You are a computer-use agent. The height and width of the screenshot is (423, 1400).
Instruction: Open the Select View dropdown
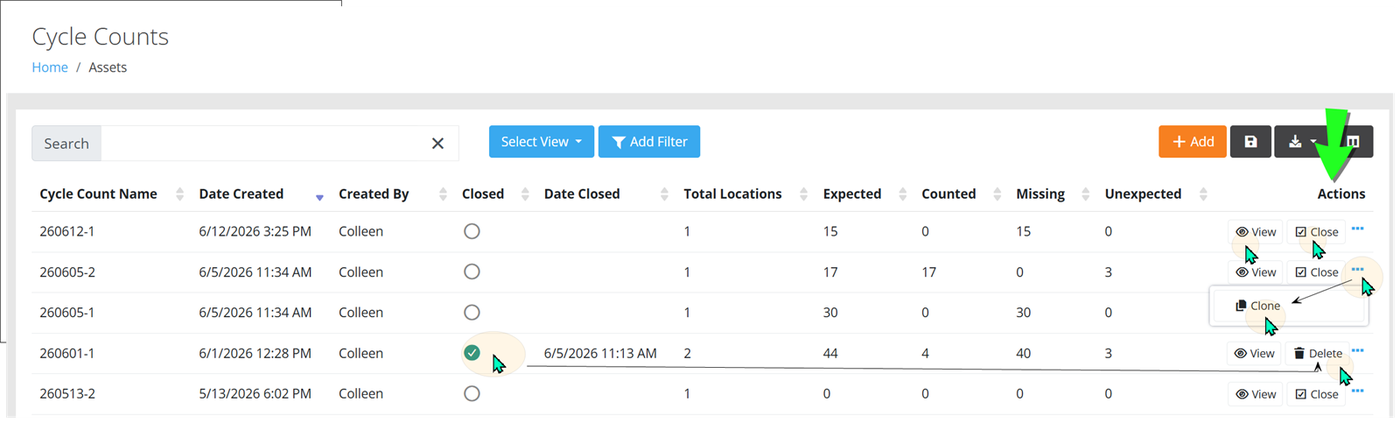pos(541,142)
